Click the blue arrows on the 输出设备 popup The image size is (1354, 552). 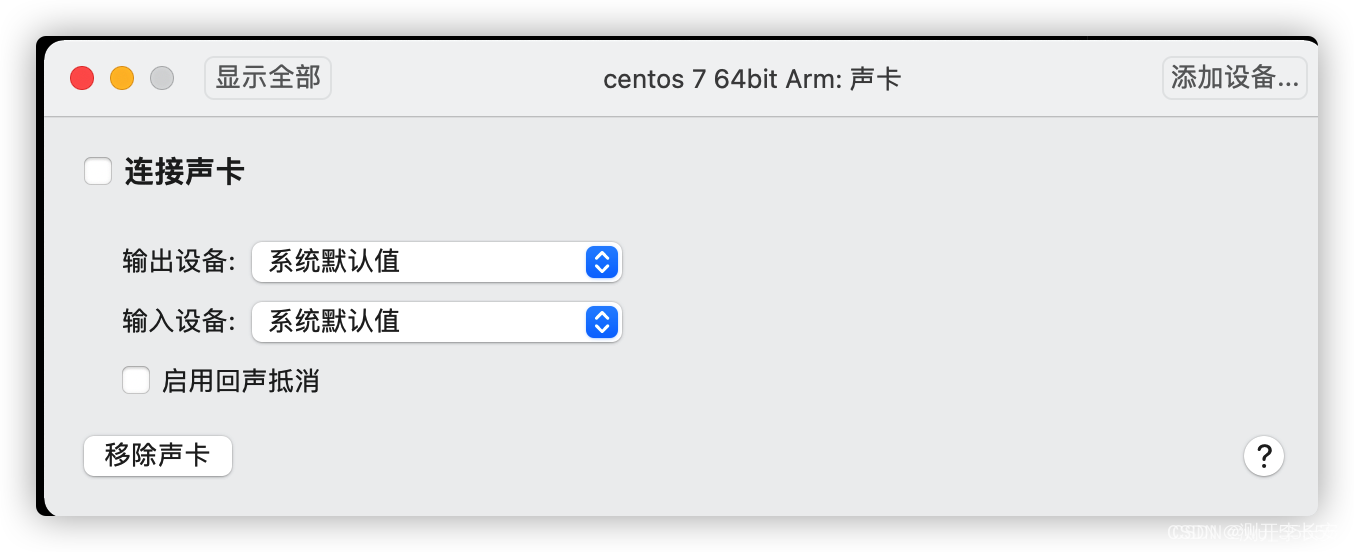[x=601, y=262]
